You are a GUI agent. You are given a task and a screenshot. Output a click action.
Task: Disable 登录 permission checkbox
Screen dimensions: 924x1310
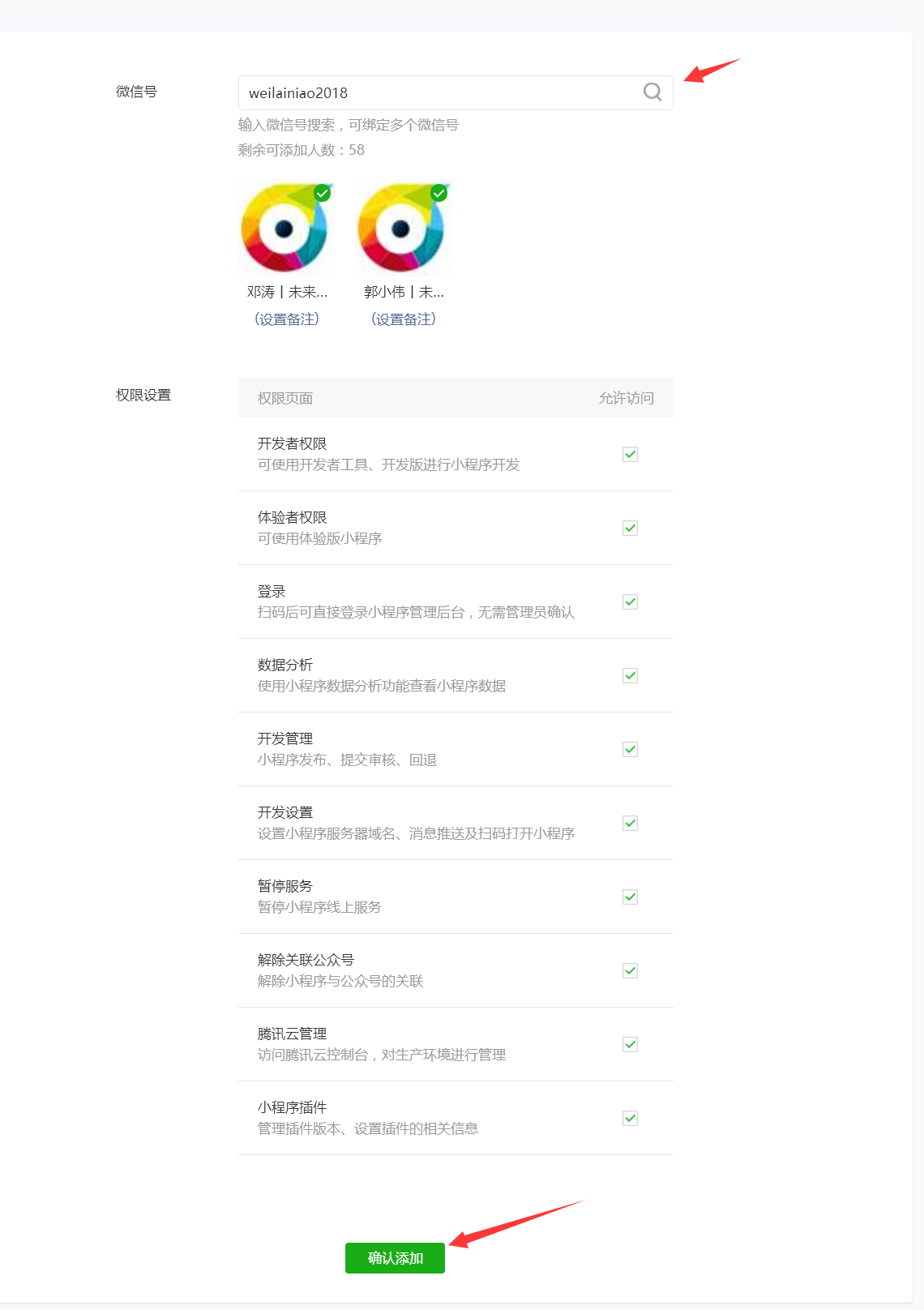[630, 601]
